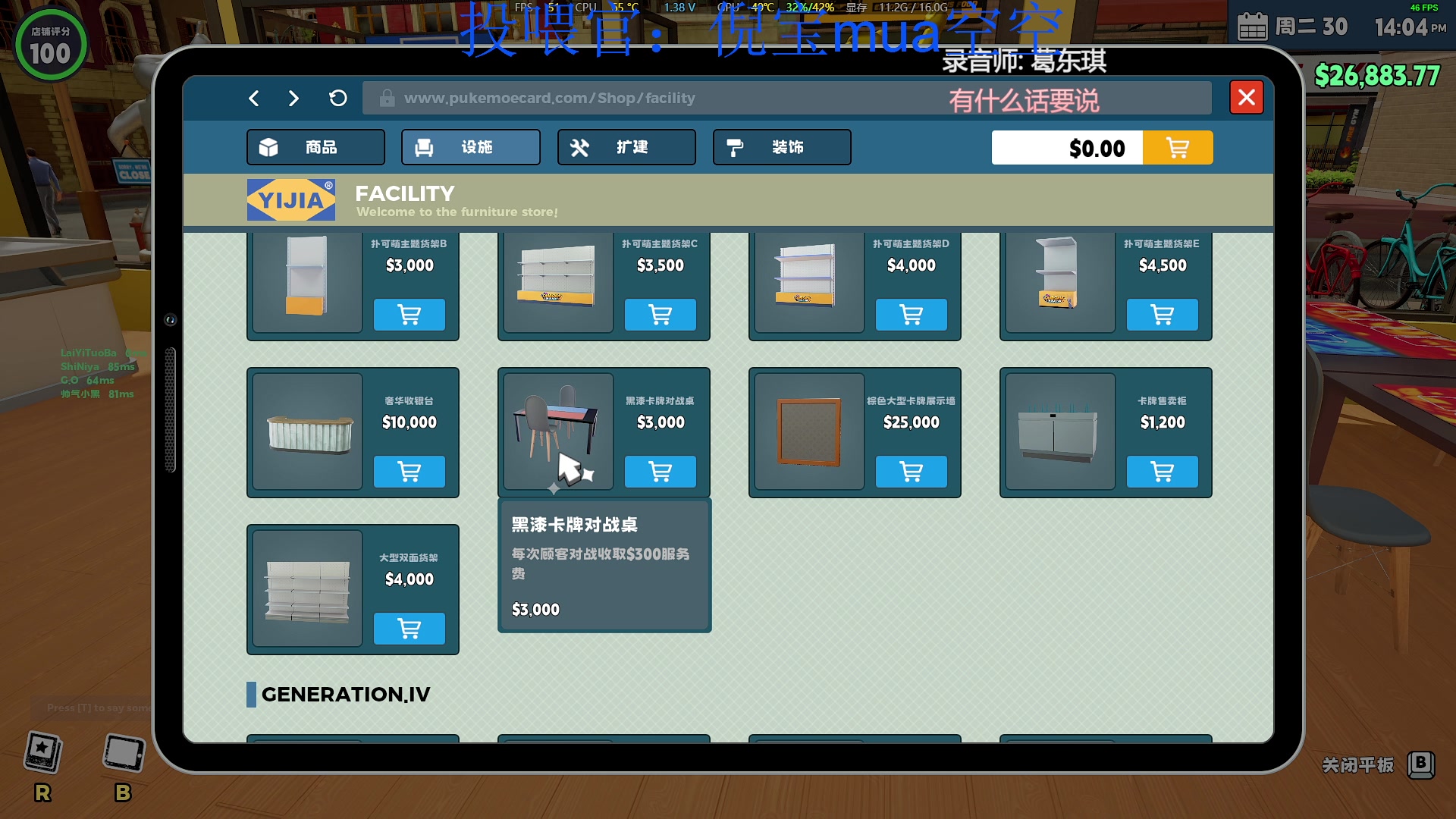Click the 14:04 PM clock display
Viewport: 1456px width, 819px height.
pyautogui.click(x=1410, y=28)
